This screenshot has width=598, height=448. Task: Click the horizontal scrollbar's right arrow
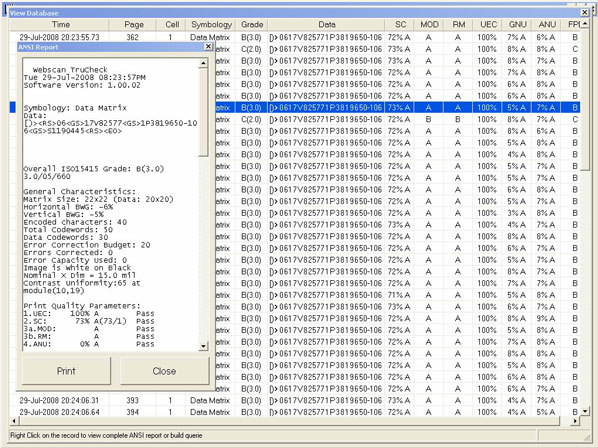[575, 421]
